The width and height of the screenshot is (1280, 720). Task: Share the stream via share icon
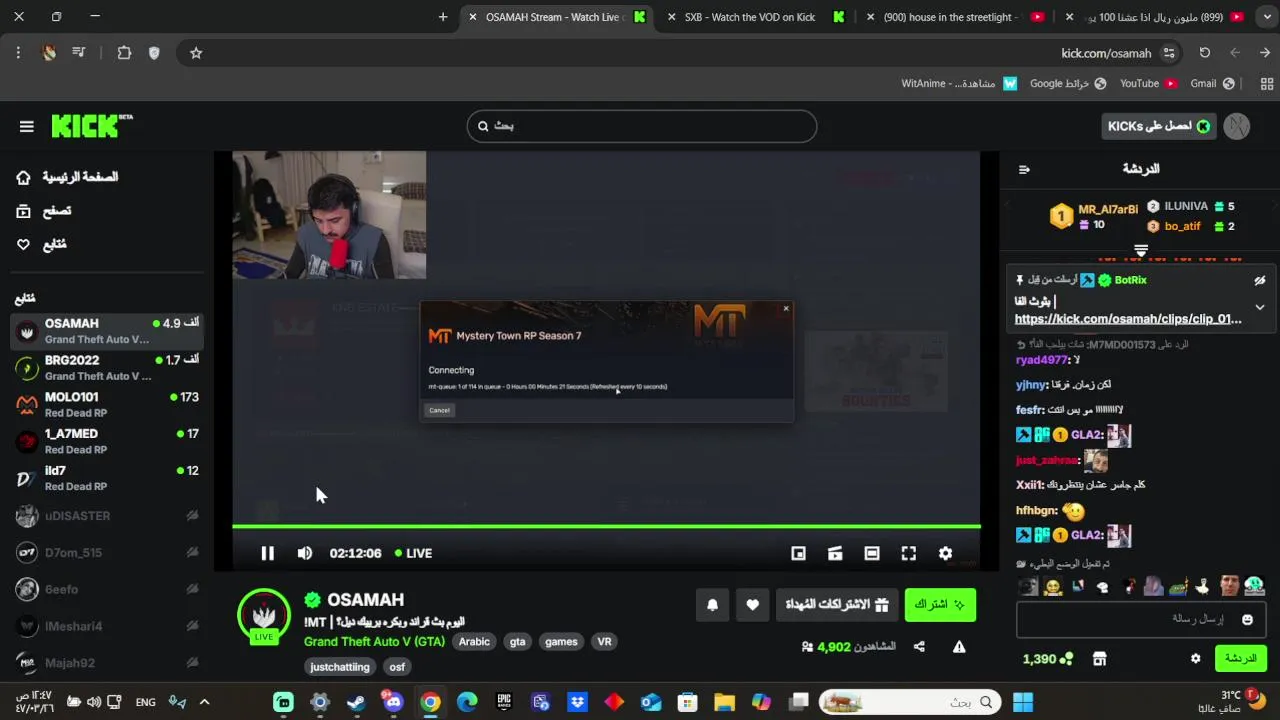point(919,647)
